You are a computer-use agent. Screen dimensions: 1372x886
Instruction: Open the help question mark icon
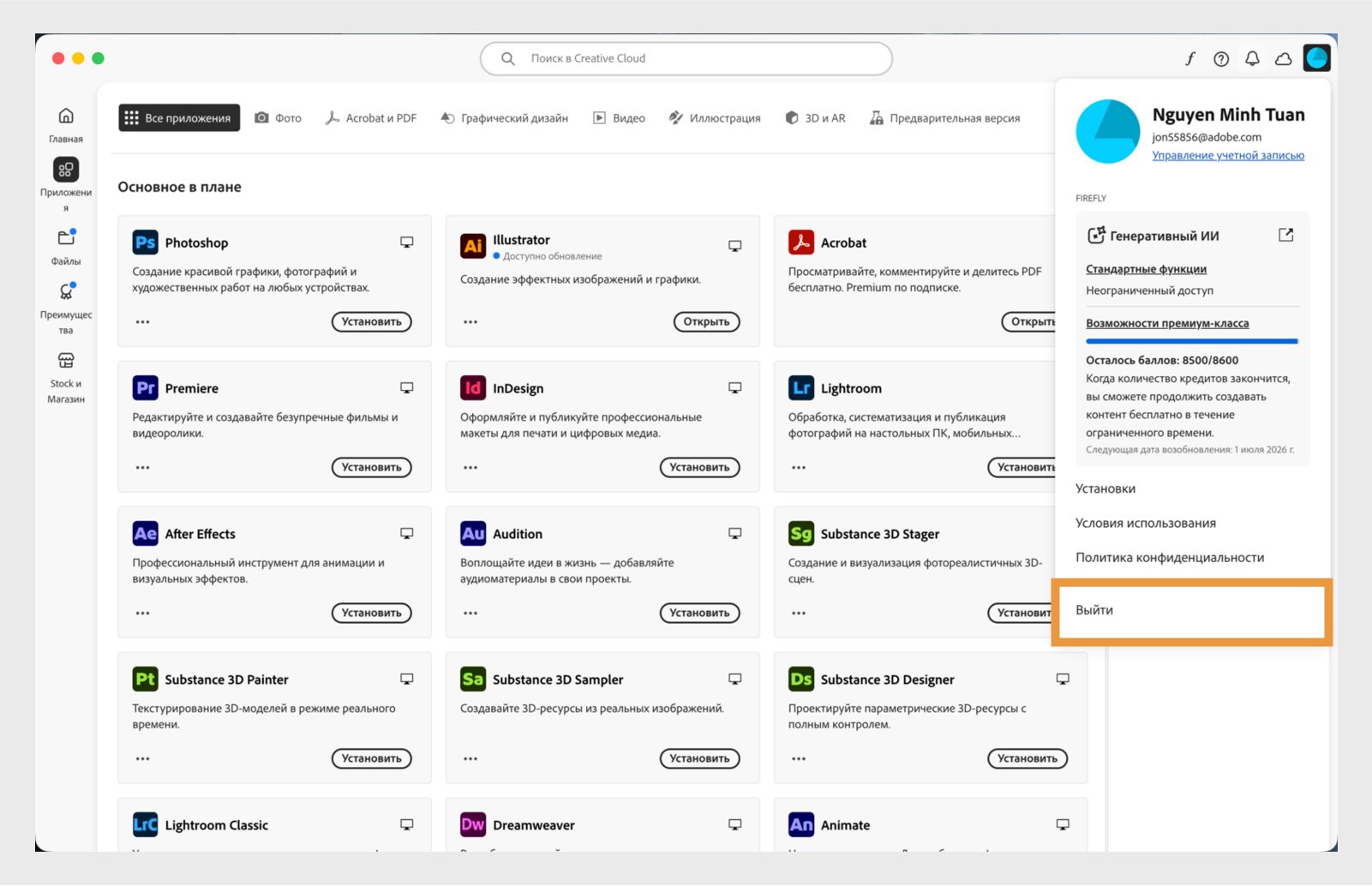(x=1221, y=58)
